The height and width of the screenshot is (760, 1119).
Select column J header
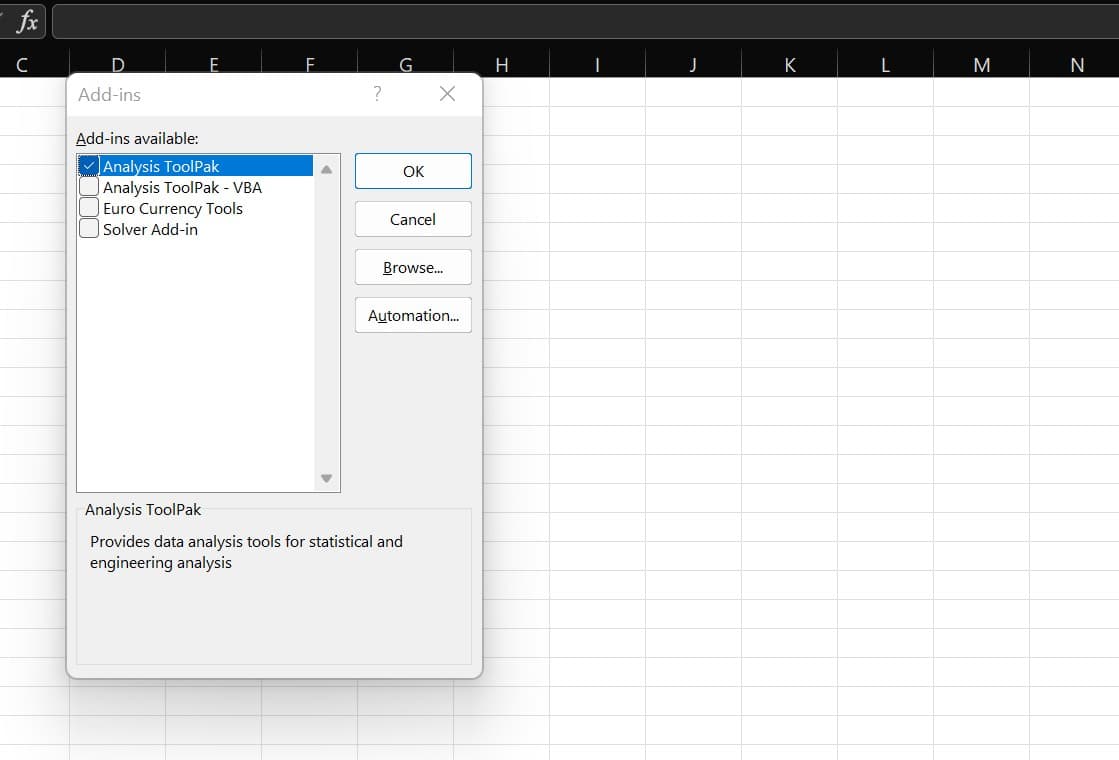pyautogui.click(x=693, y=65)
